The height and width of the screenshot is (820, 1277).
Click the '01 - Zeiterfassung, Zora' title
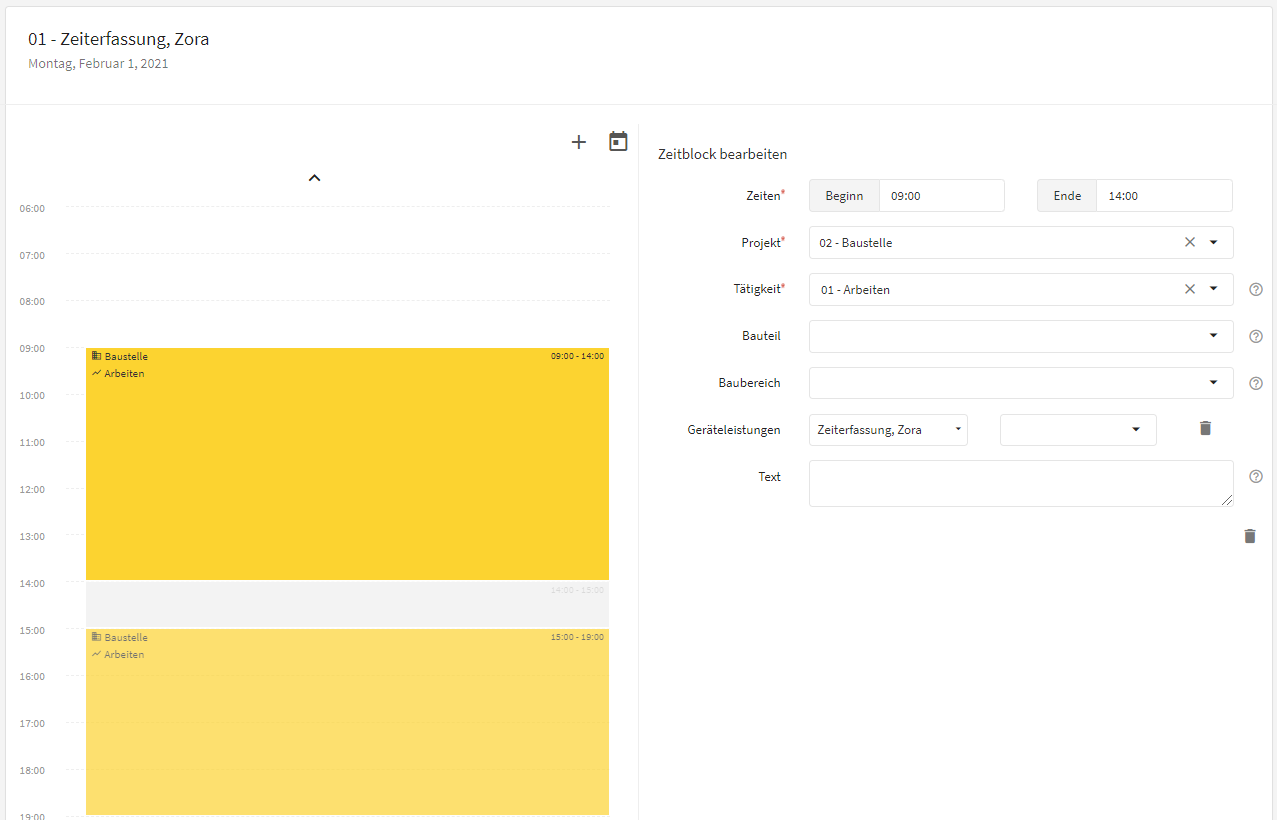point(119,40)
